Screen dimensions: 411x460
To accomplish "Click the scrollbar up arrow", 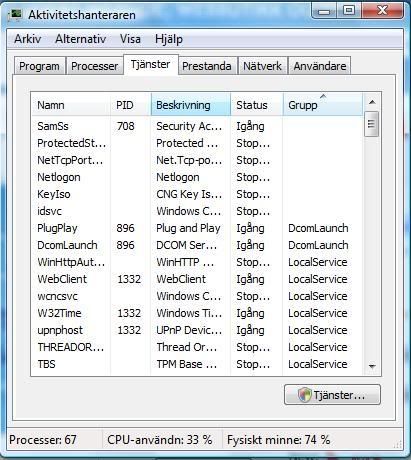I will (372, 102).
